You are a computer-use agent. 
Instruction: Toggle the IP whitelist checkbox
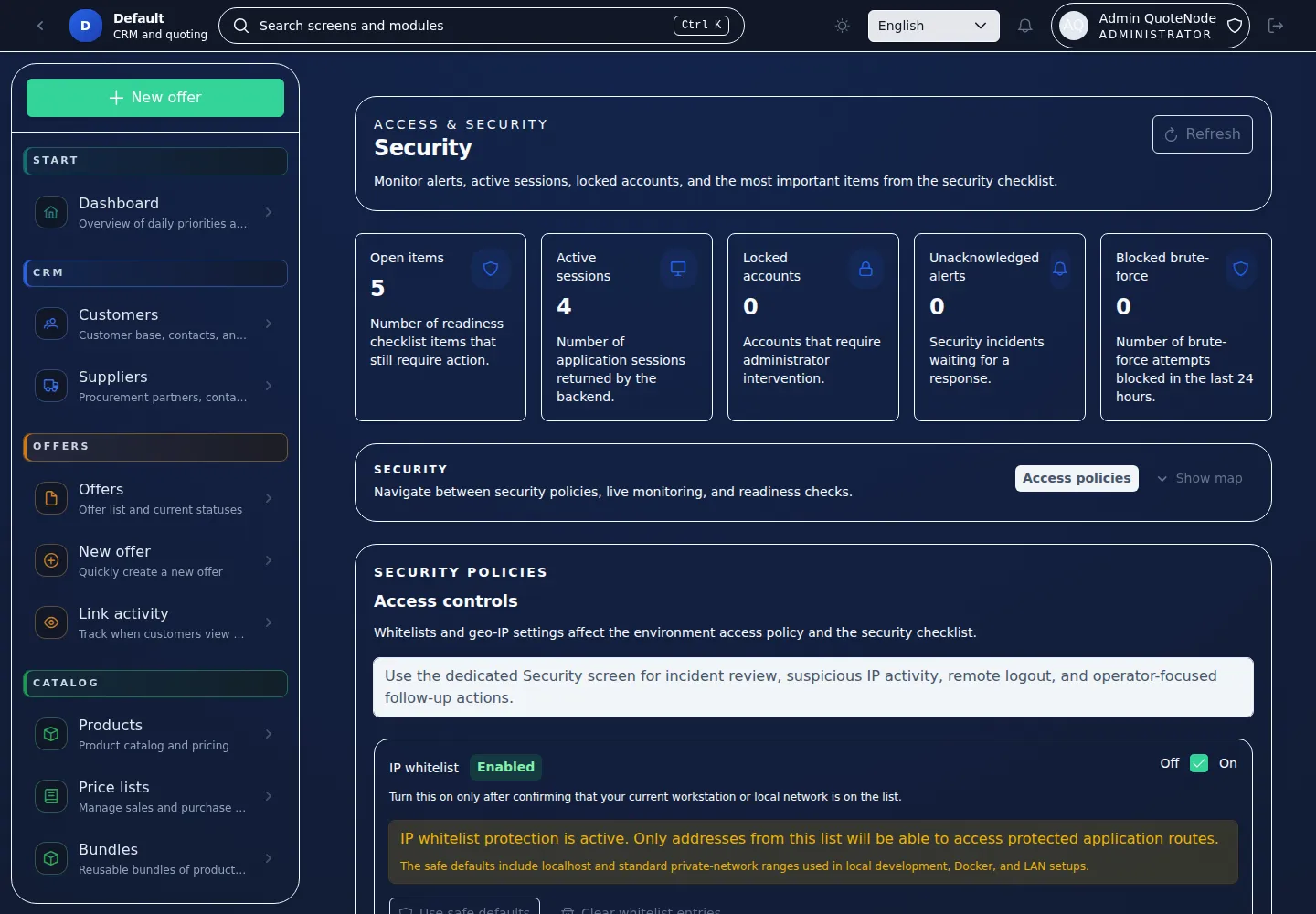coord(1199,763)
